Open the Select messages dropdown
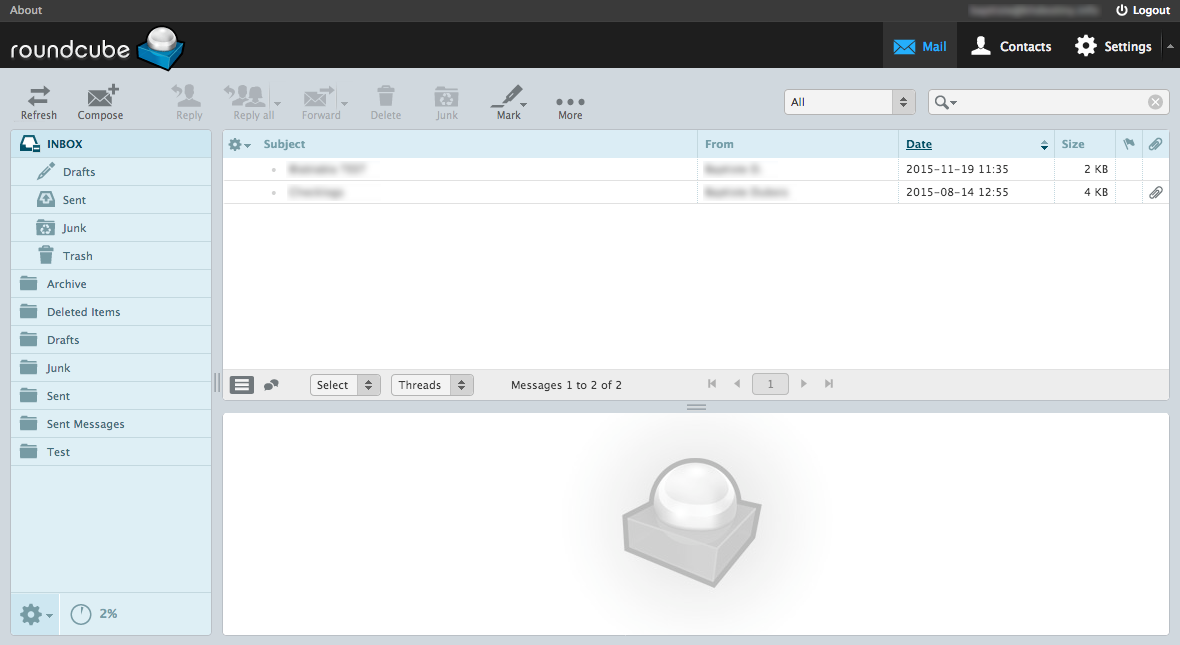1180x645 pixels. coord(344,384)
